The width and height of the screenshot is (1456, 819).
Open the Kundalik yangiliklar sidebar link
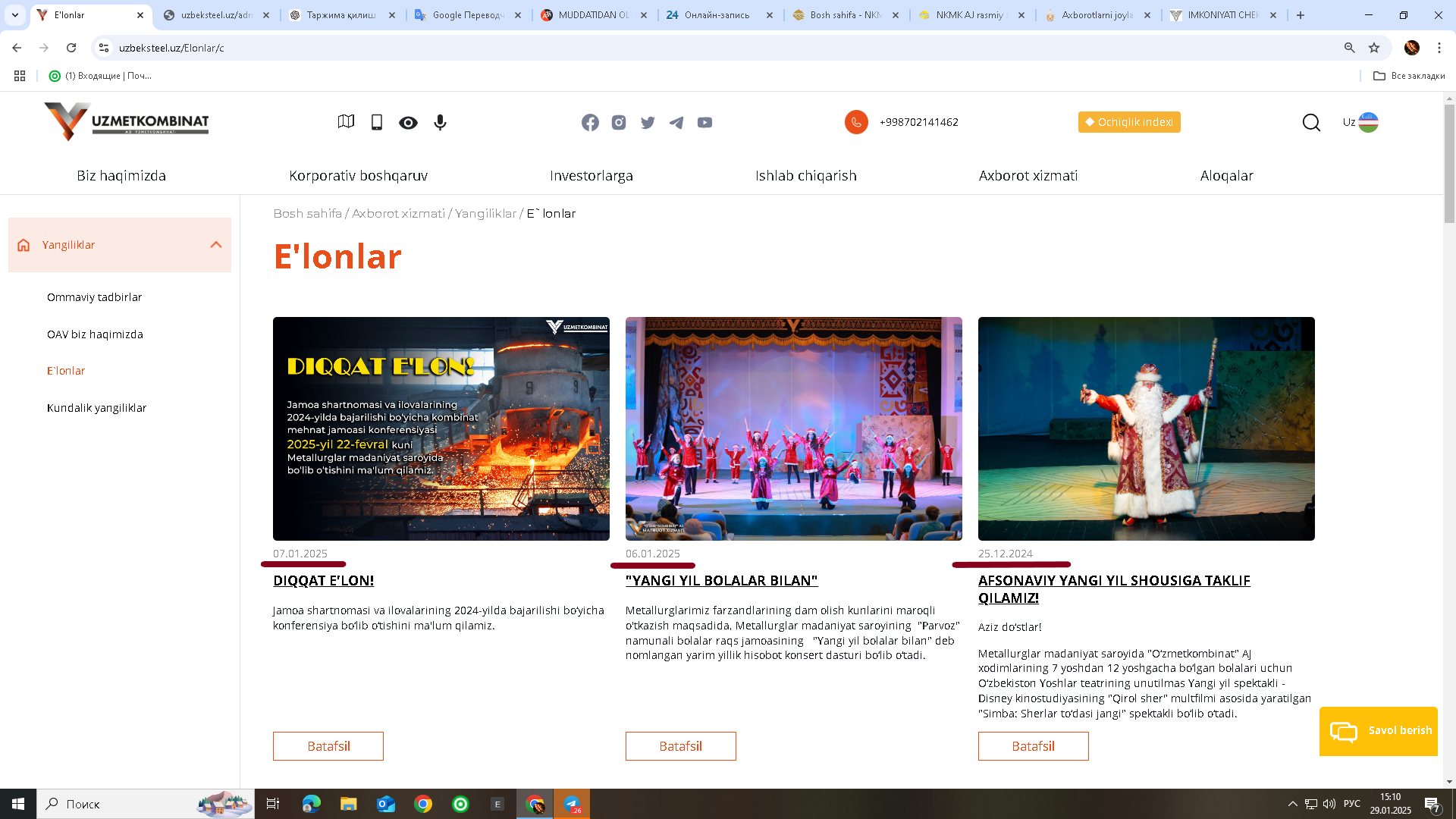pos(96,407)
